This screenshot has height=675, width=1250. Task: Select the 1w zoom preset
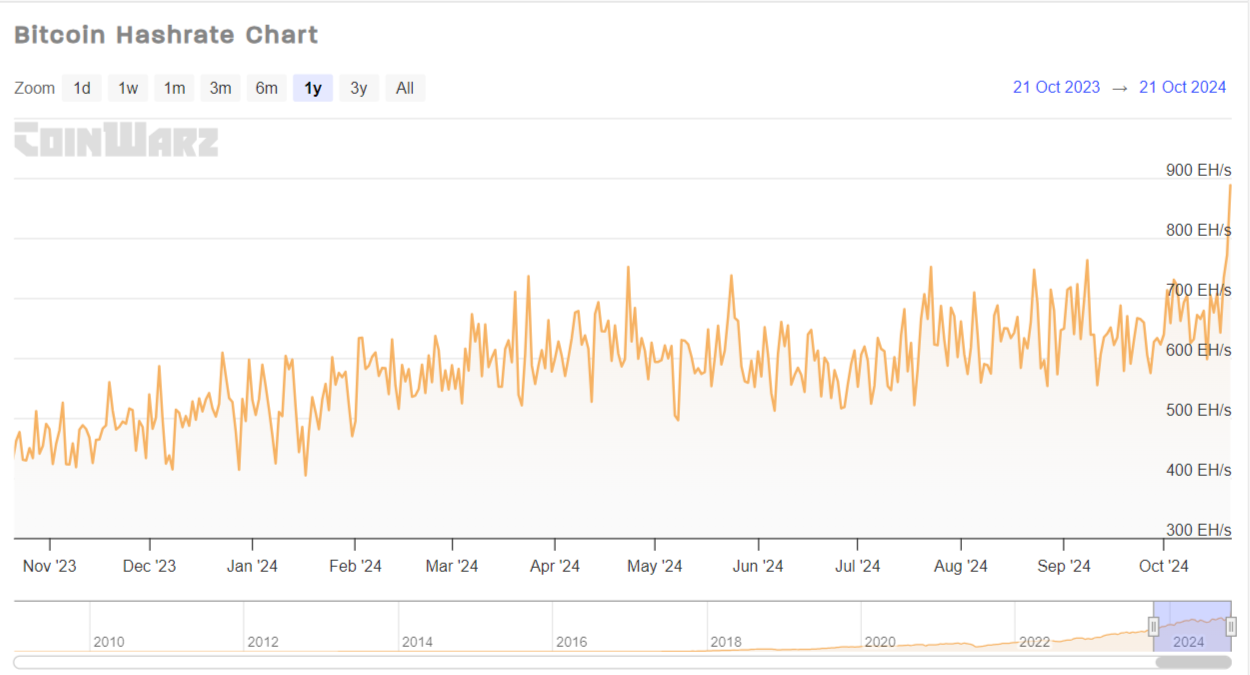pos(127,88)
